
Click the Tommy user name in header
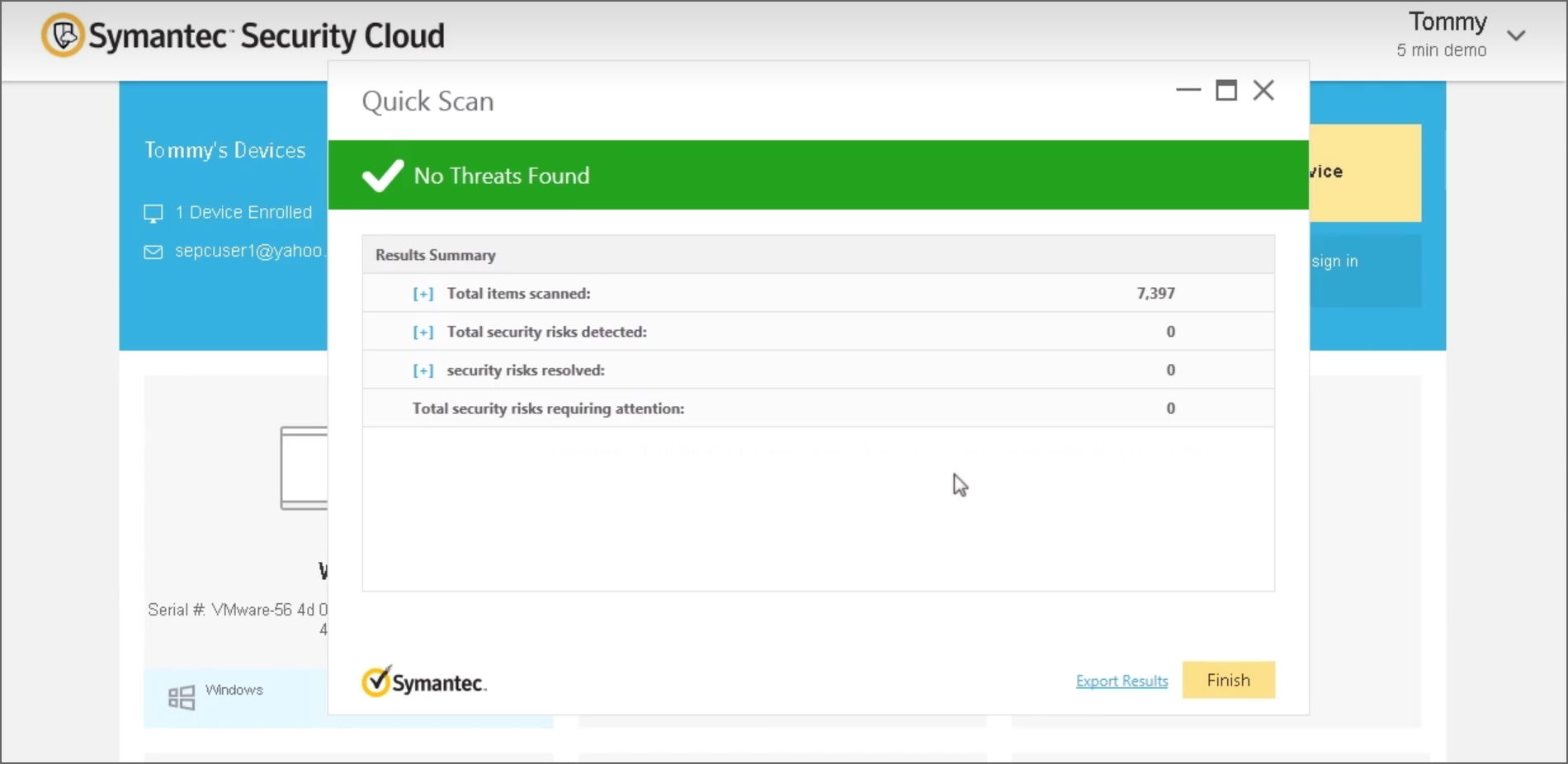click(x=1448, y=21)
